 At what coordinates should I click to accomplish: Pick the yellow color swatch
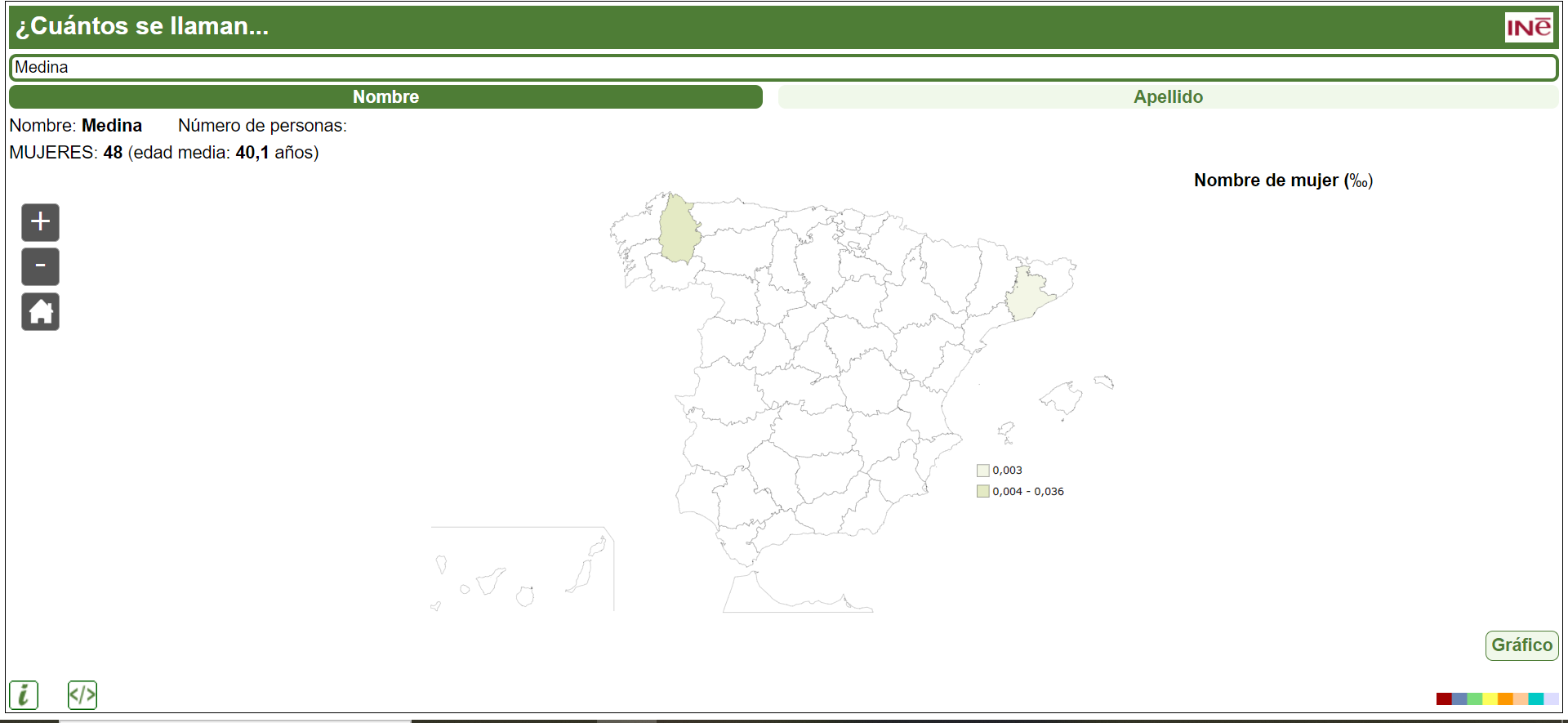(1490, 699)
